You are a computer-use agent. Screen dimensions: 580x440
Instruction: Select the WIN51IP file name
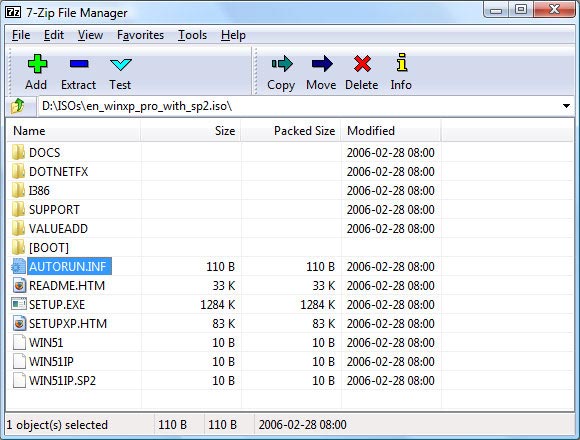(x=51, y=361)
